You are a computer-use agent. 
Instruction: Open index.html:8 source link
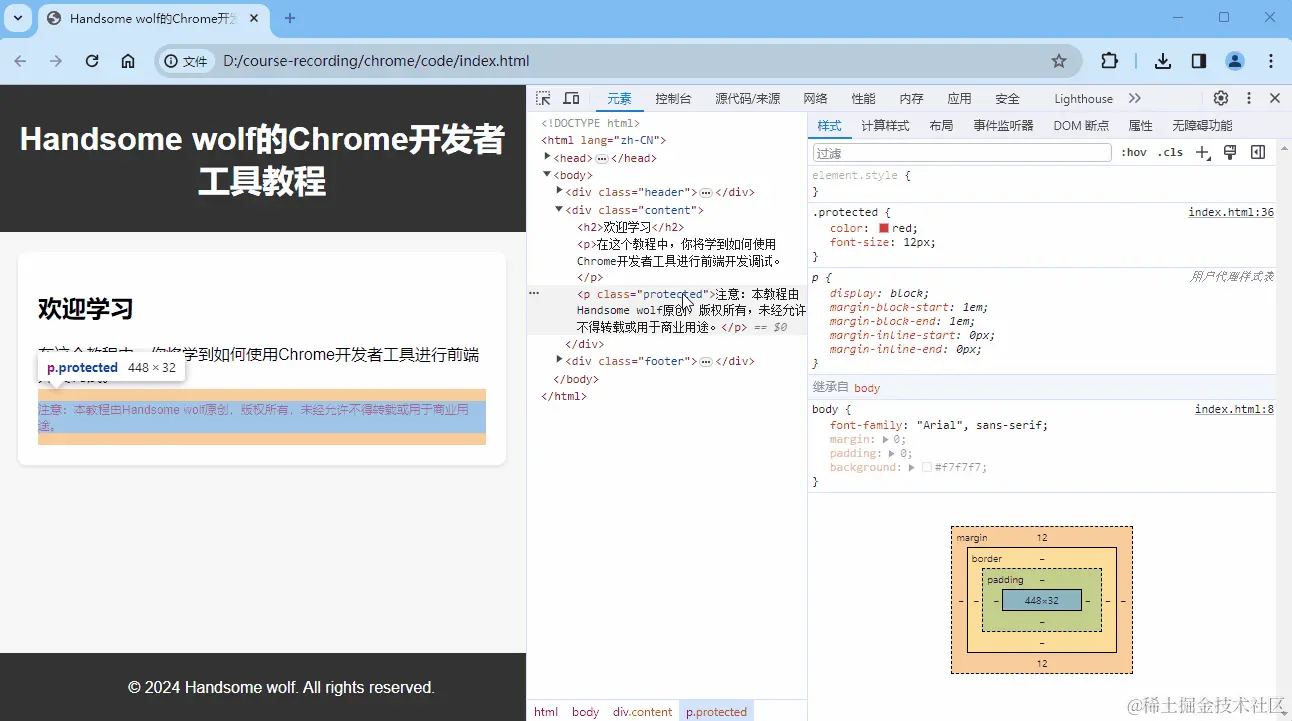[x=1234, y=409]
